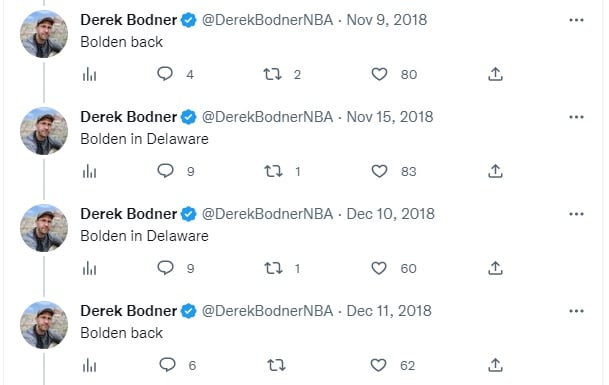The width and height of the screenshot is (609, 385).
Task: Toggle like on Dec 10 tweet with 60 likes
Action: coord(379,268)
